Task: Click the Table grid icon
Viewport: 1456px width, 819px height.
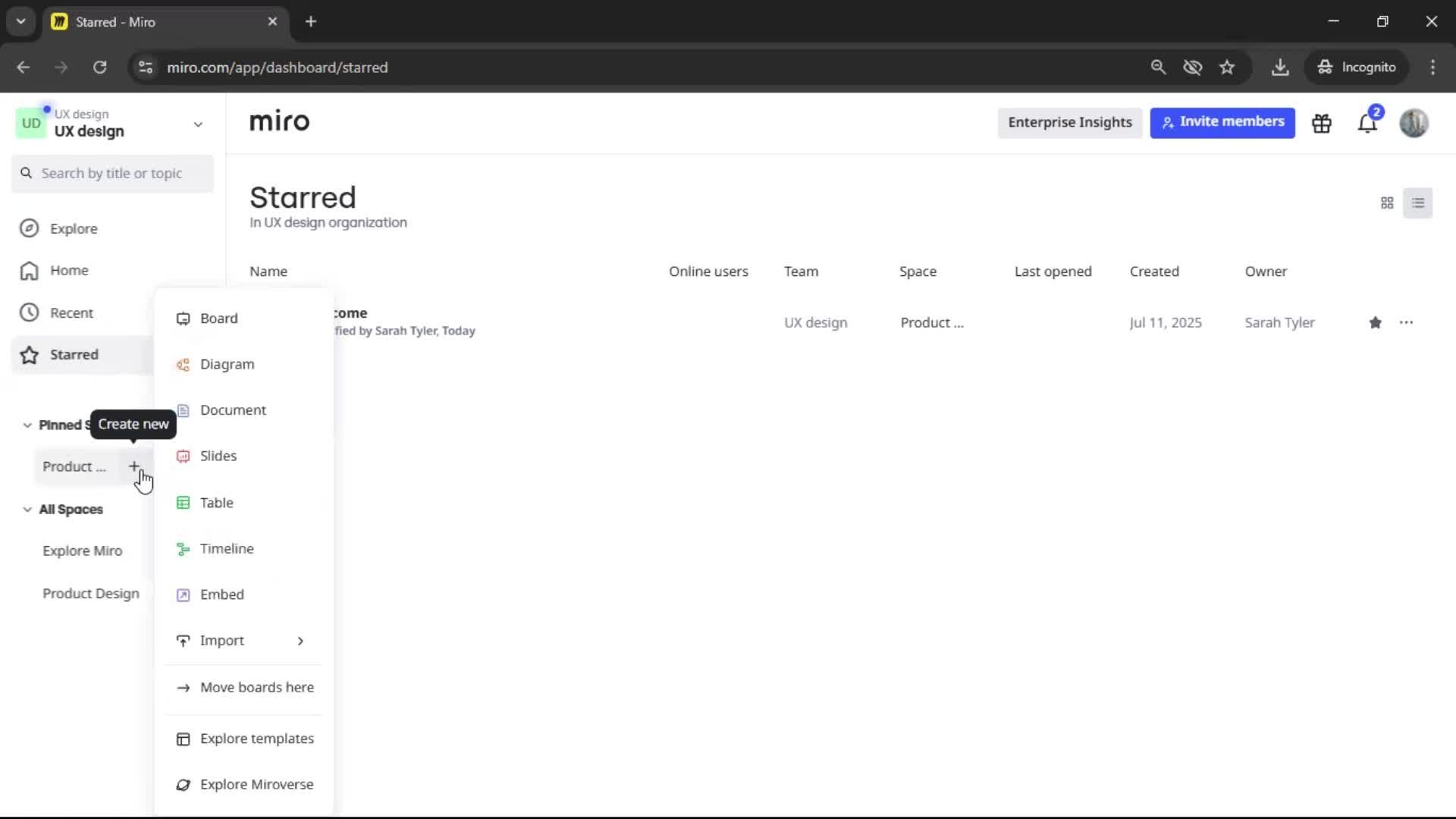Action: point(183,503)
